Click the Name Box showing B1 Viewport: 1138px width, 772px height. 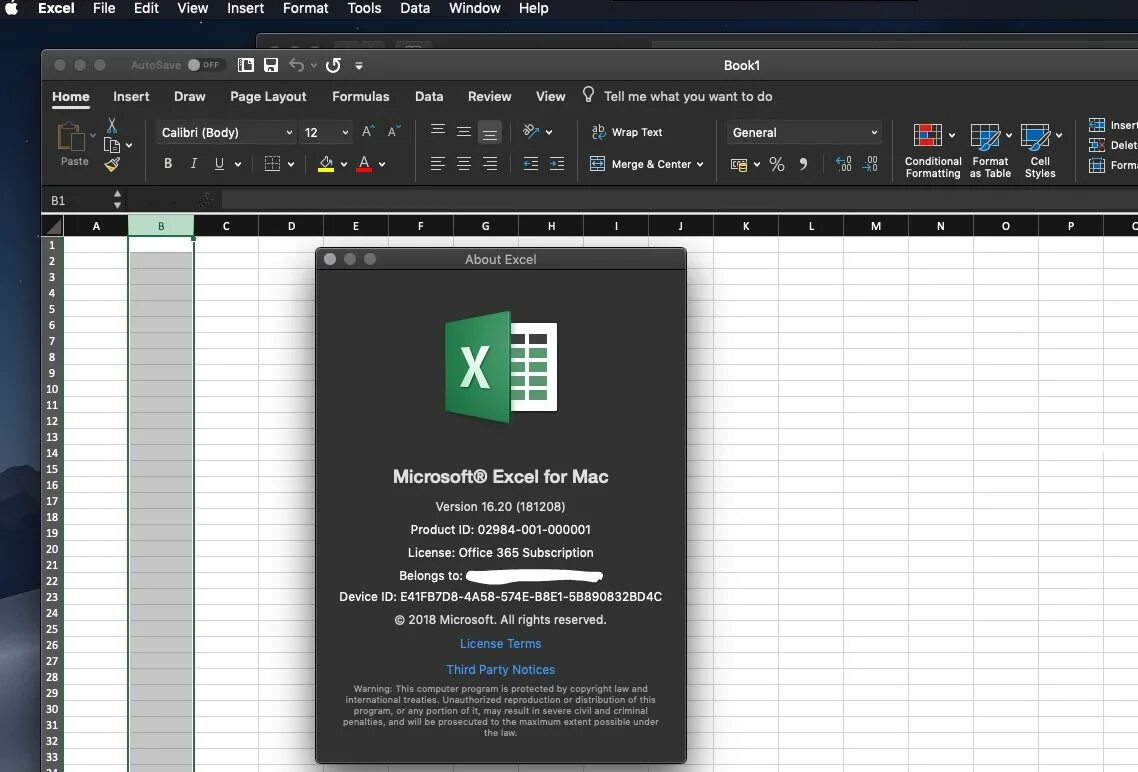click(78, 200)
